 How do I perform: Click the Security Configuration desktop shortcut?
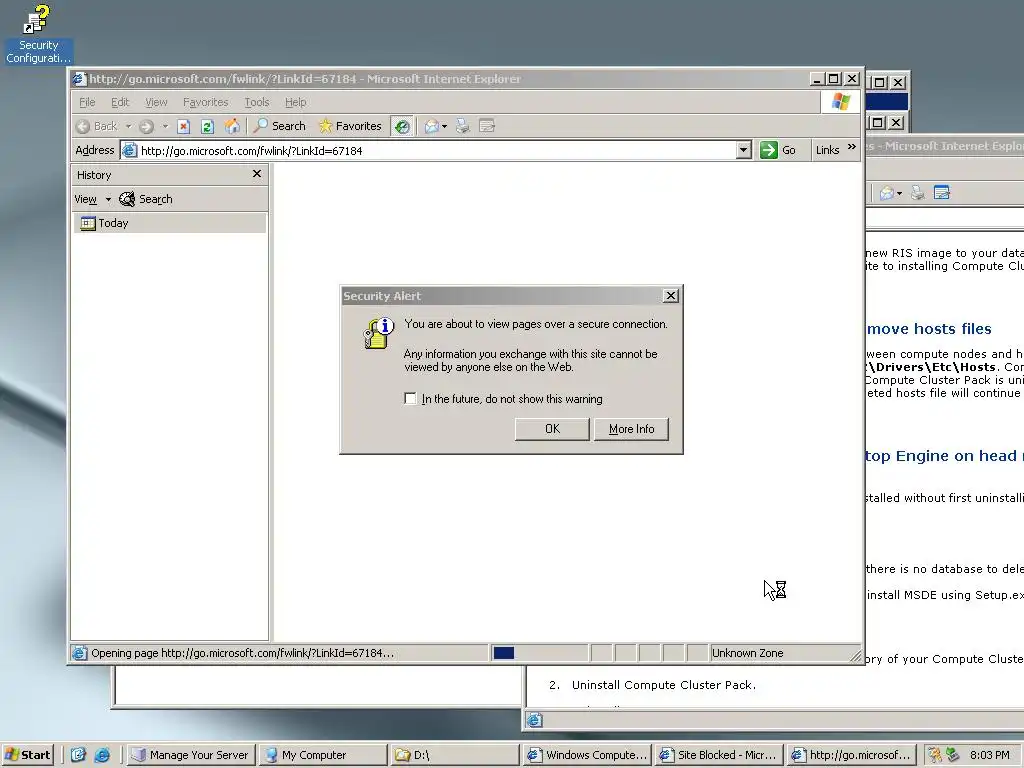39,34
